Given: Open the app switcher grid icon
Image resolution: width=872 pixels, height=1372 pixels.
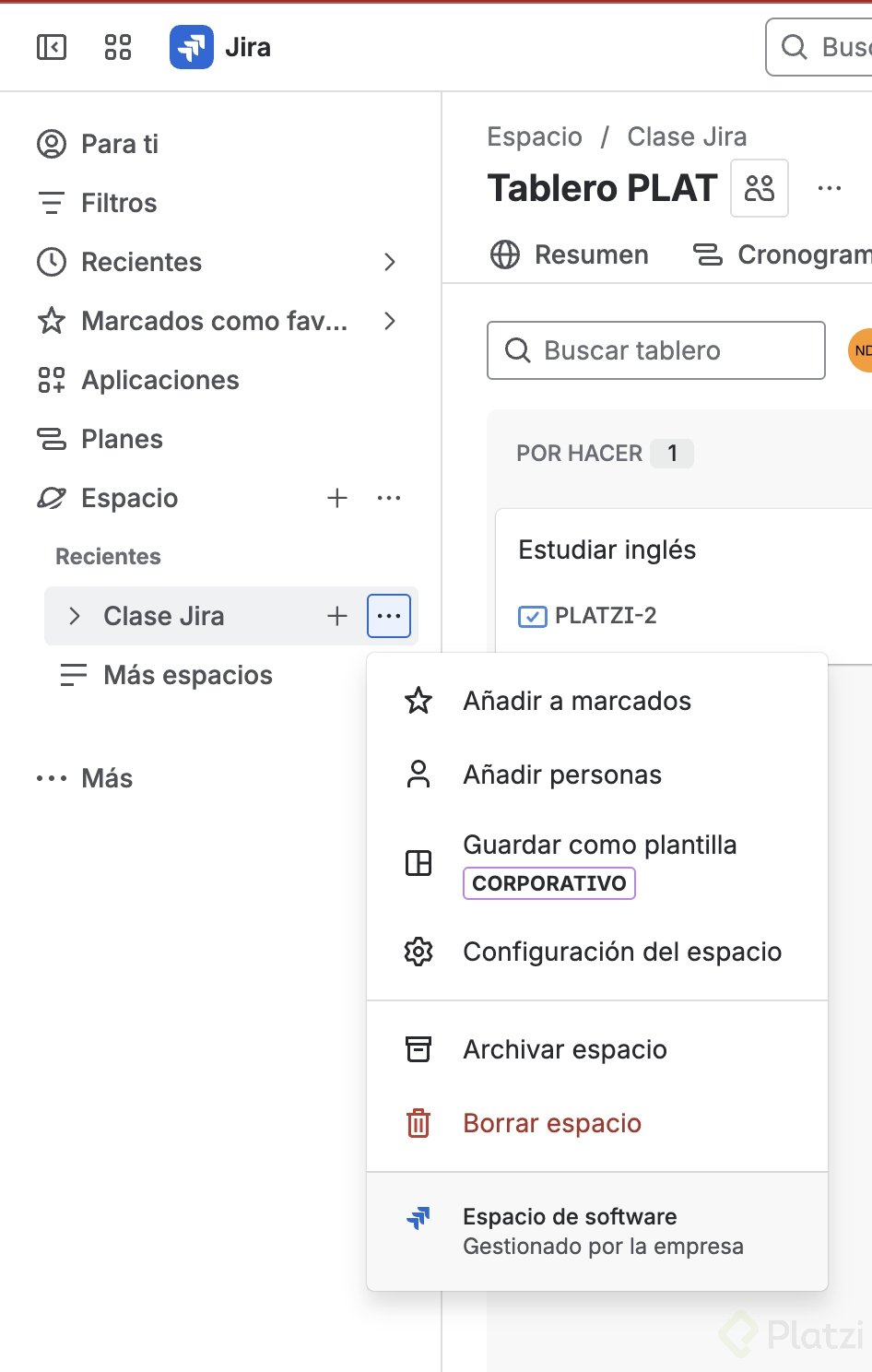Looking at the screenshot, I should [x=118, y=47].
